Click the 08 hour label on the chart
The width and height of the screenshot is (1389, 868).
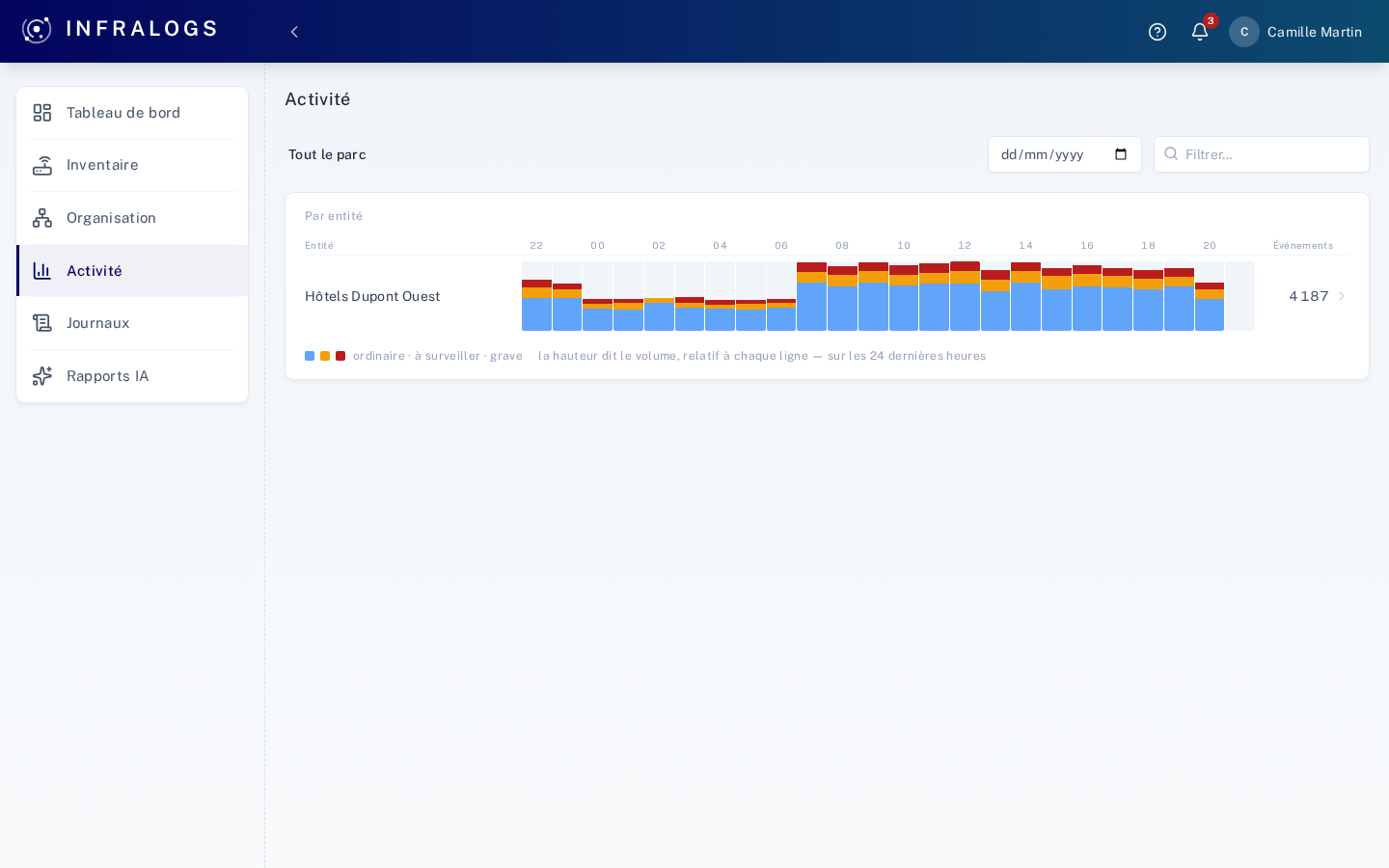click(842, 246)
